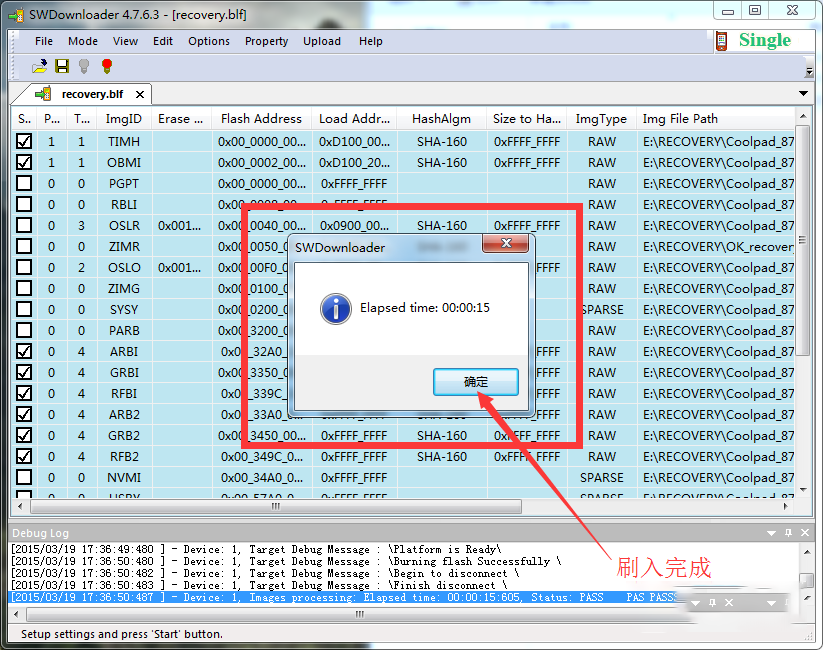This screenshot has height=650, width=823.
Task: Select the recovery.blf tab
Action: pyautogui.click(x=84, y=94)
